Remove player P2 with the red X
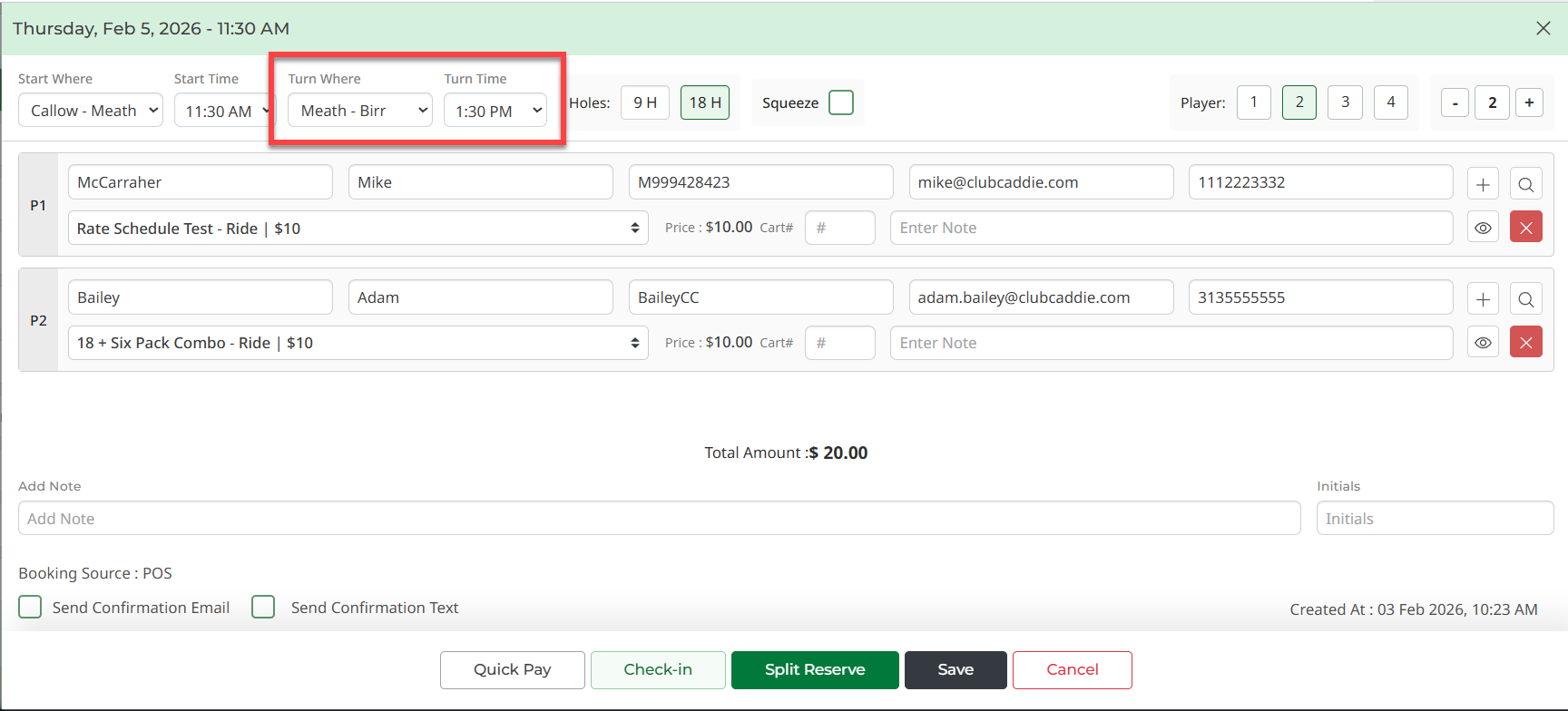 pyautogui.click(x=1525, y=343)
